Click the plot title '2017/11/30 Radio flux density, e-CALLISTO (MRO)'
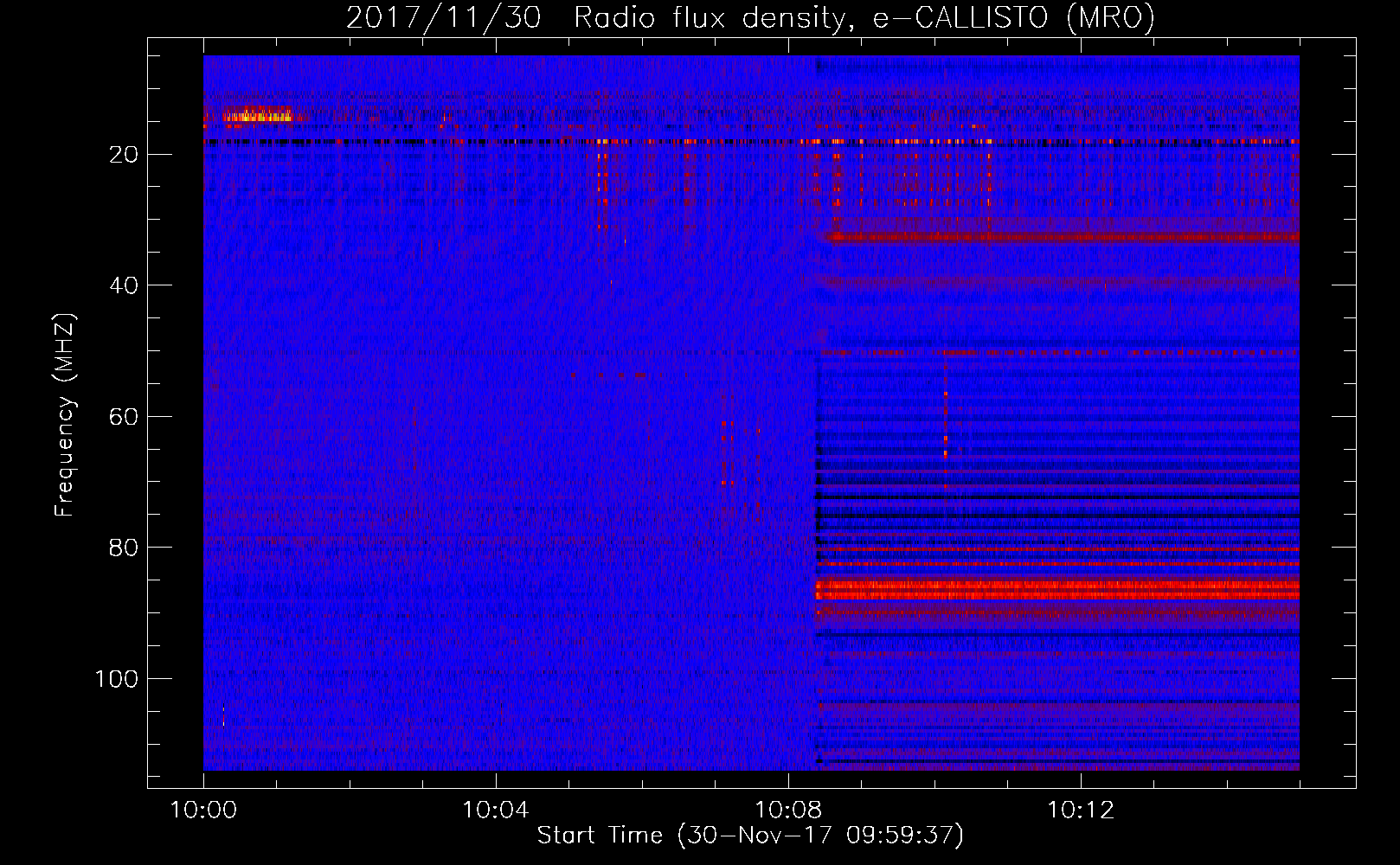The width and height of the screenshot is (1400, 865). [750, 17]
